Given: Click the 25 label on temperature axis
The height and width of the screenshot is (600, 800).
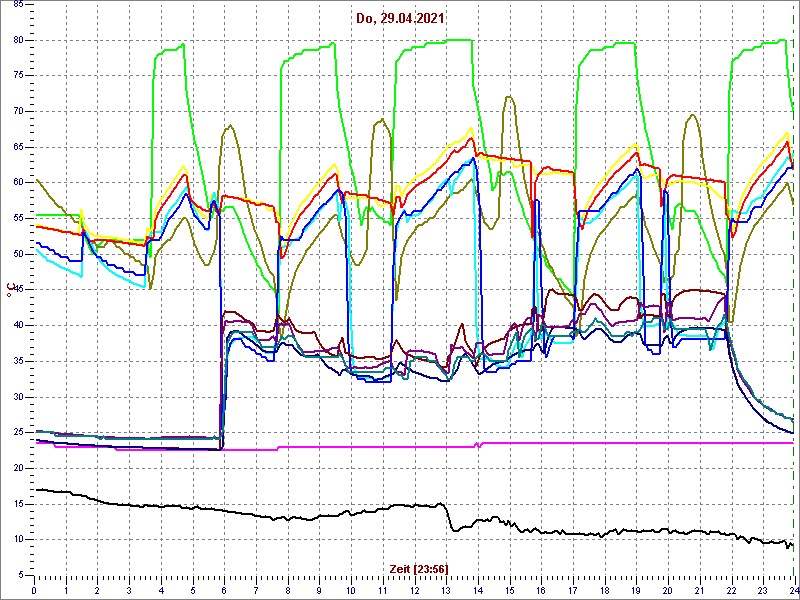Looking at the screenshot, I should [x=17, y=432].
